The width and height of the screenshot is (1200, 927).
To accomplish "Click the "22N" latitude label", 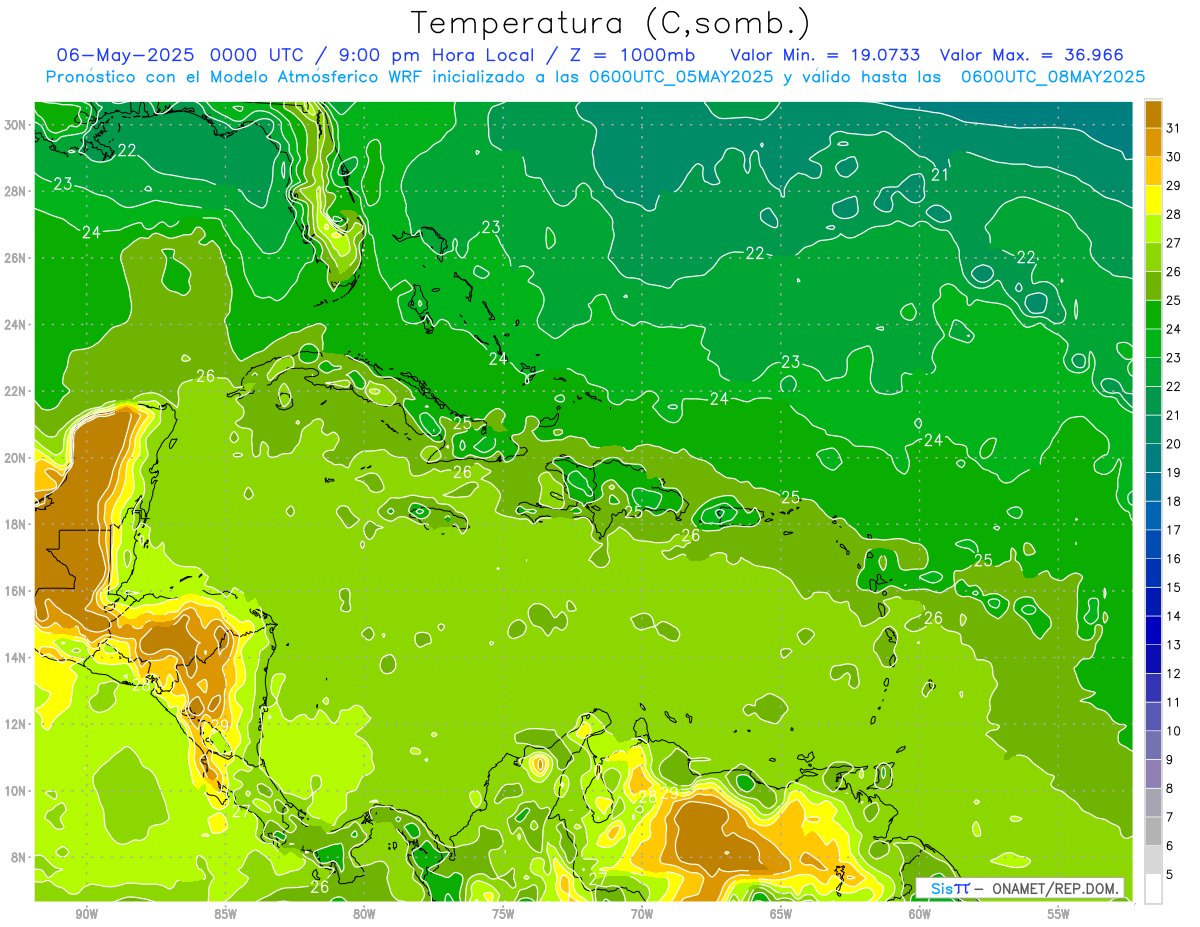I will (16, 391).
